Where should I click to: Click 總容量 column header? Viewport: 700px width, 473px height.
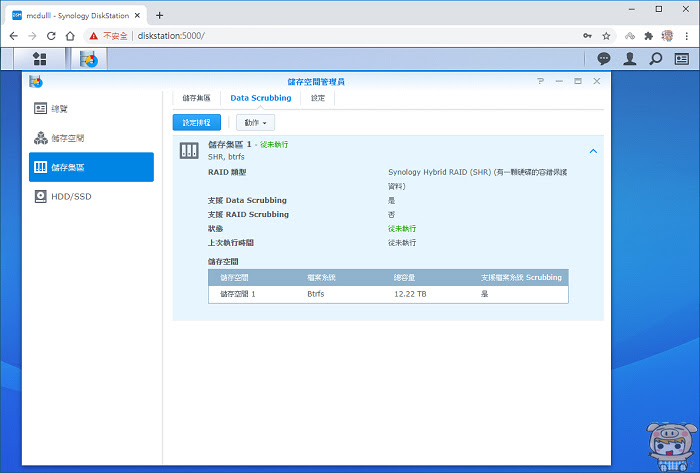tap(404, 278)
